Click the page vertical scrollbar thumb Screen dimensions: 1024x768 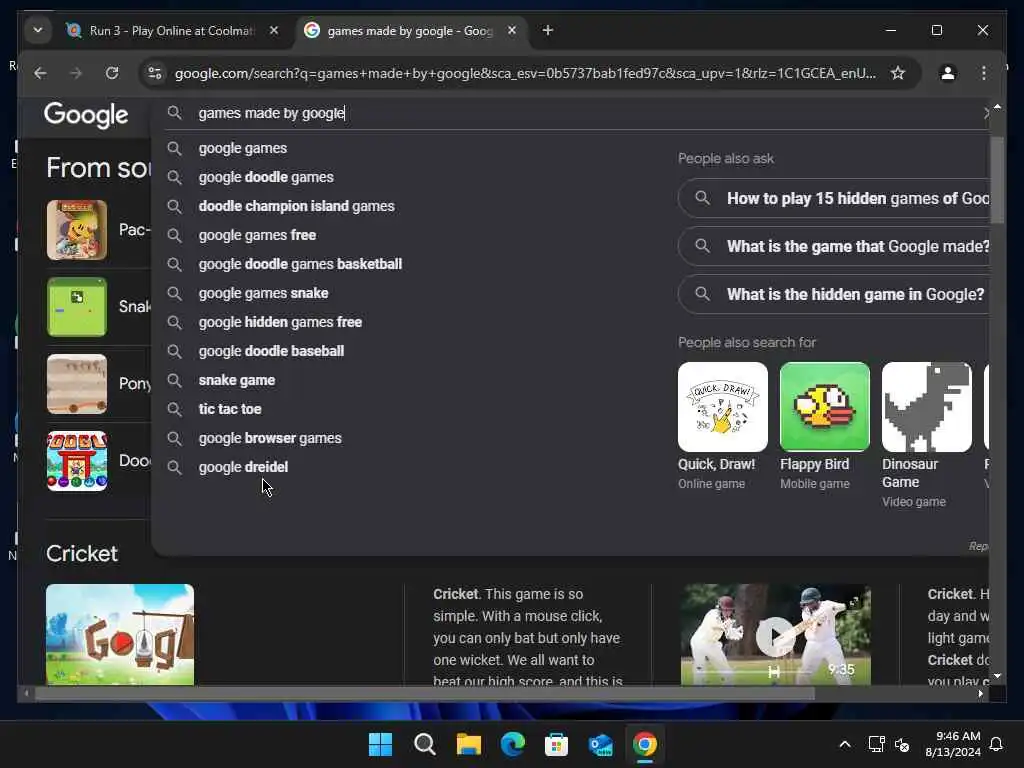pyautogui.click(x=997, y=180)
